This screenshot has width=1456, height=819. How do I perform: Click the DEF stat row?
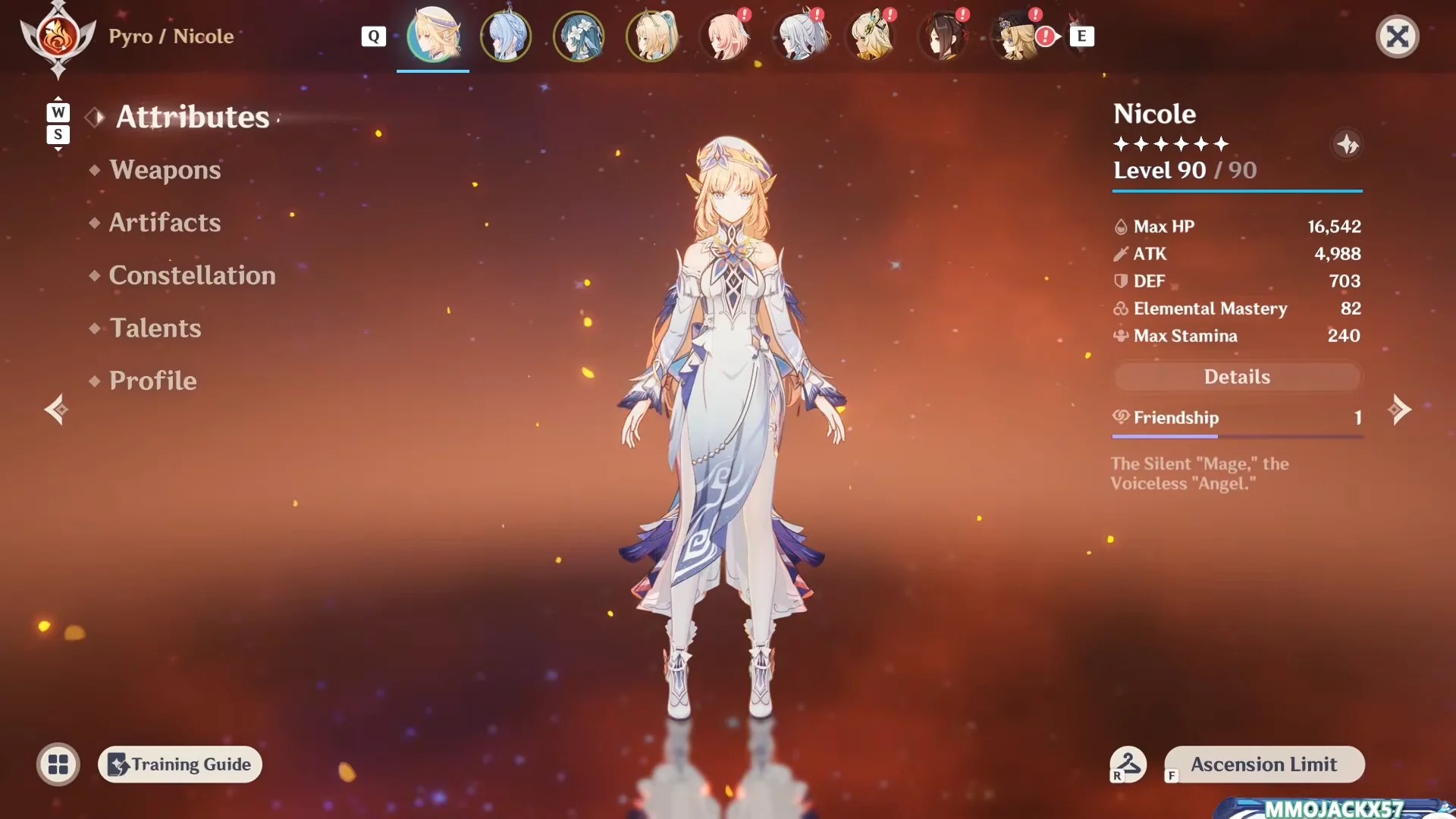1237,281
